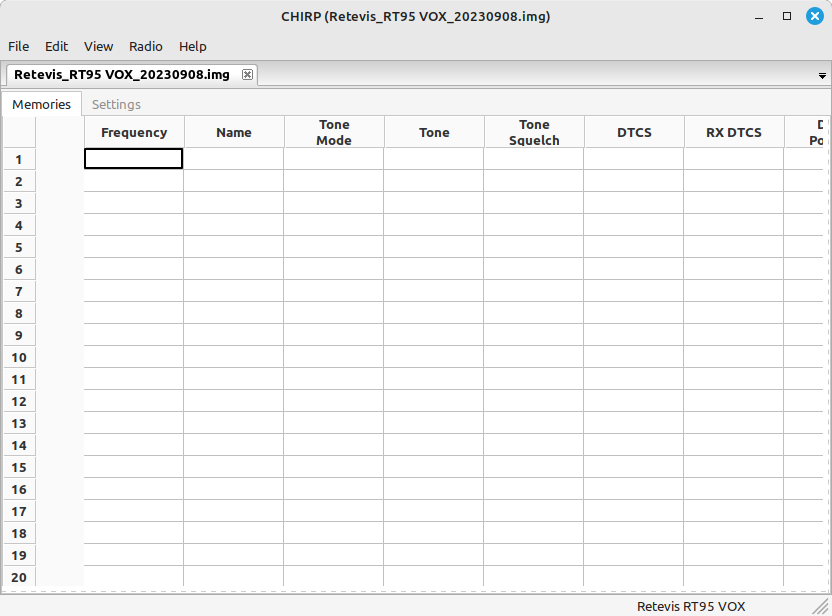
Task: Click the Tone column header
Action: click(x=434, y=132)
